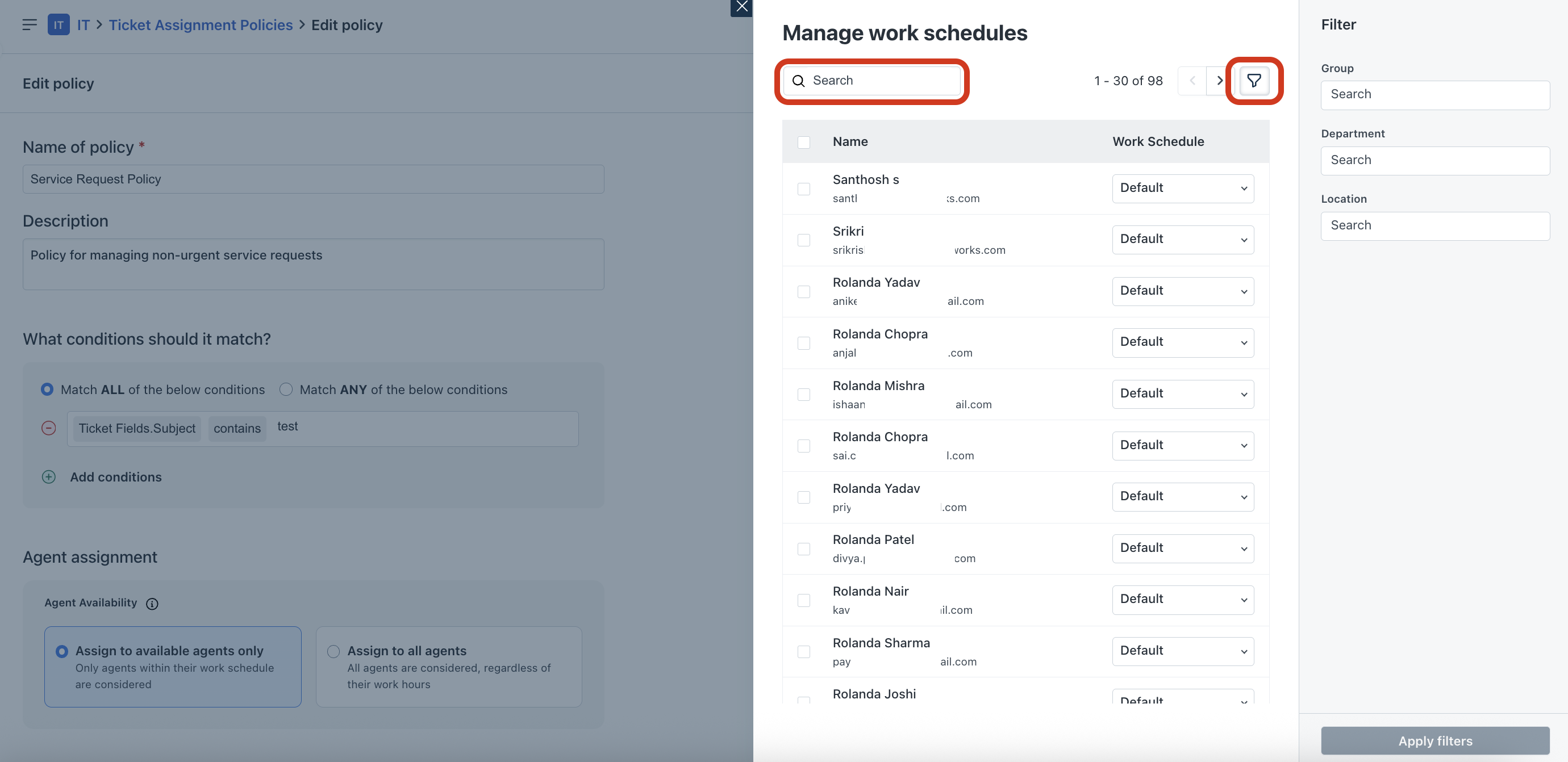Open Ticket Assignment Policies breadcrumb link

click(x=200, y=25)
